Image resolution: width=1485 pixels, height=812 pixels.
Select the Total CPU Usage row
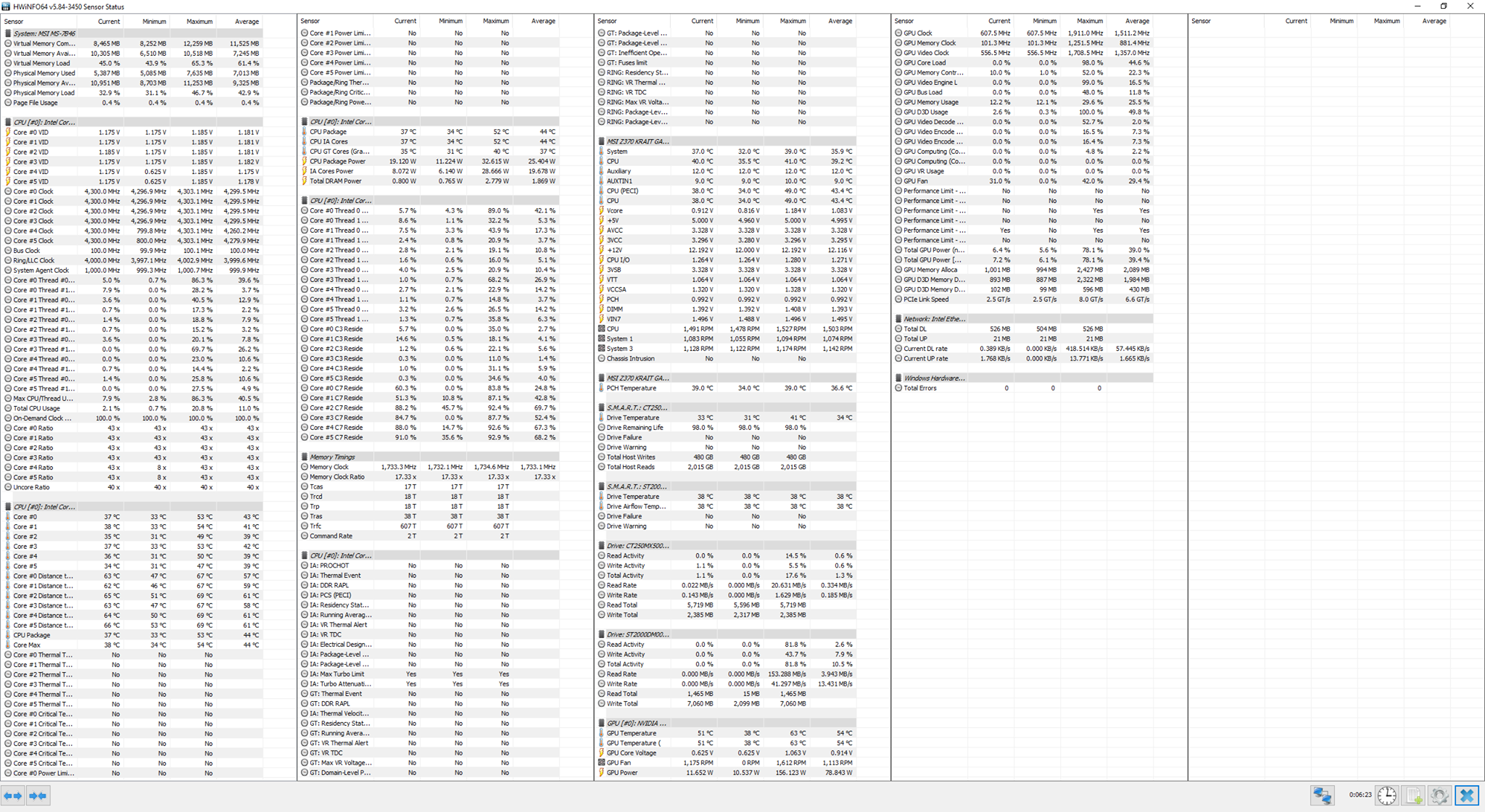pos(36,408)
